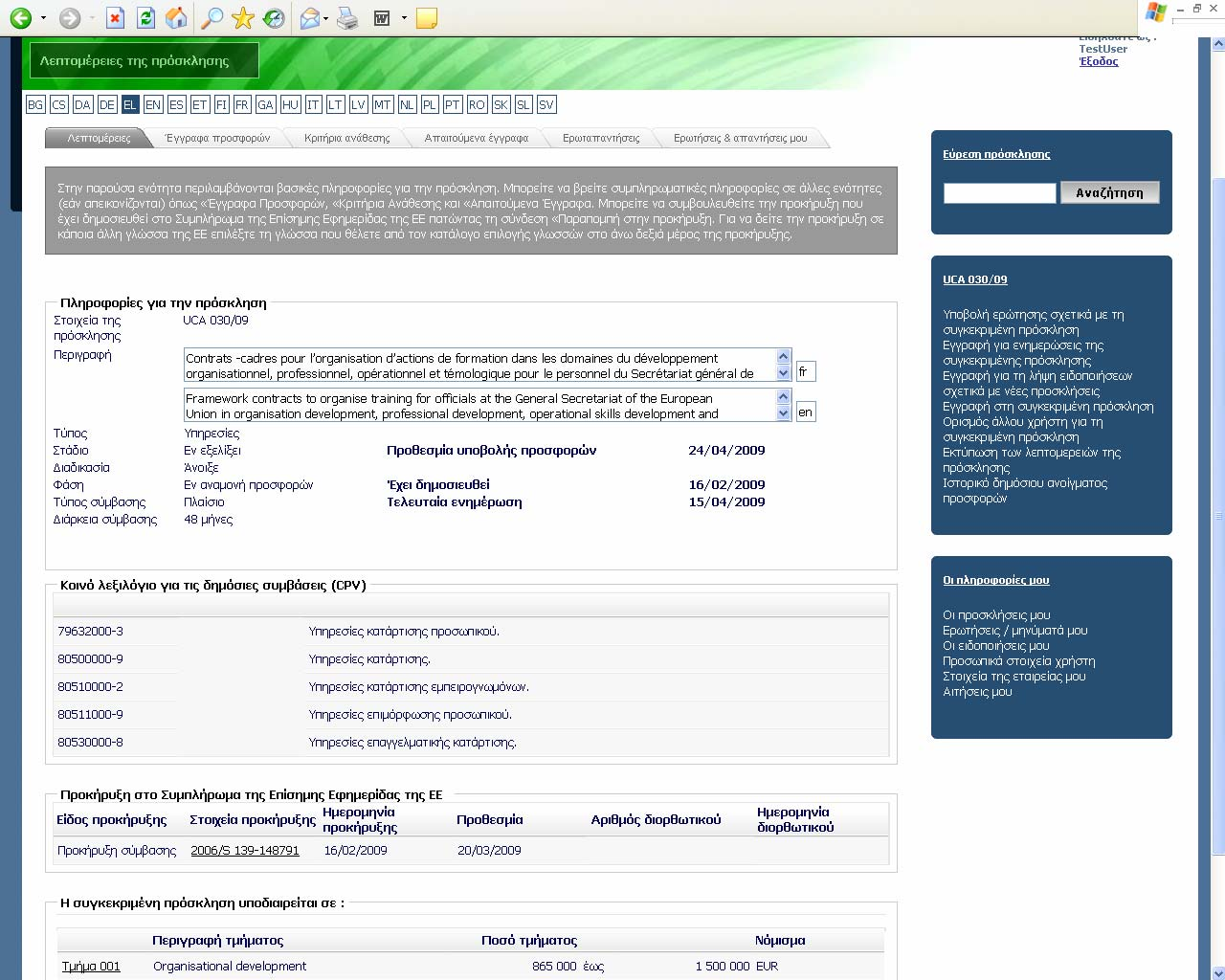The height and width of the screenshot is (980, 1225).
Task: Open History with the clock icon
Action: (274, 17)
